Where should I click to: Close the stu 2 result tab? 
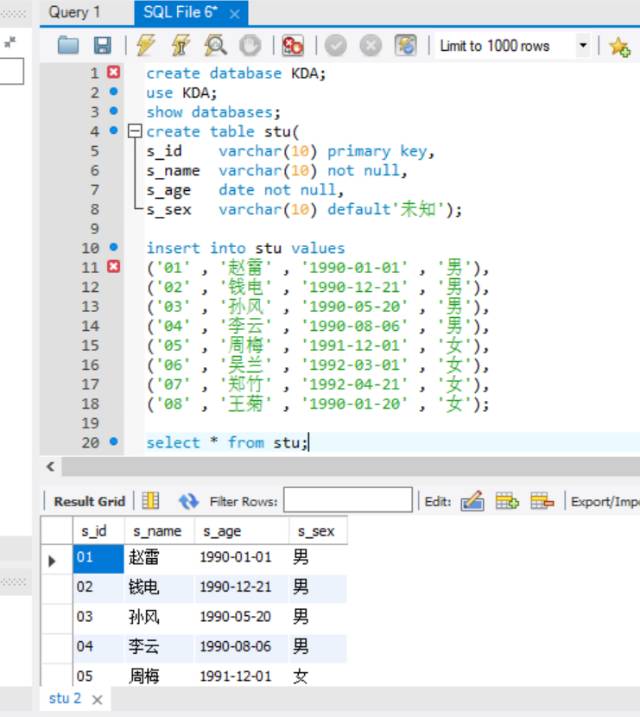[97, 700]
